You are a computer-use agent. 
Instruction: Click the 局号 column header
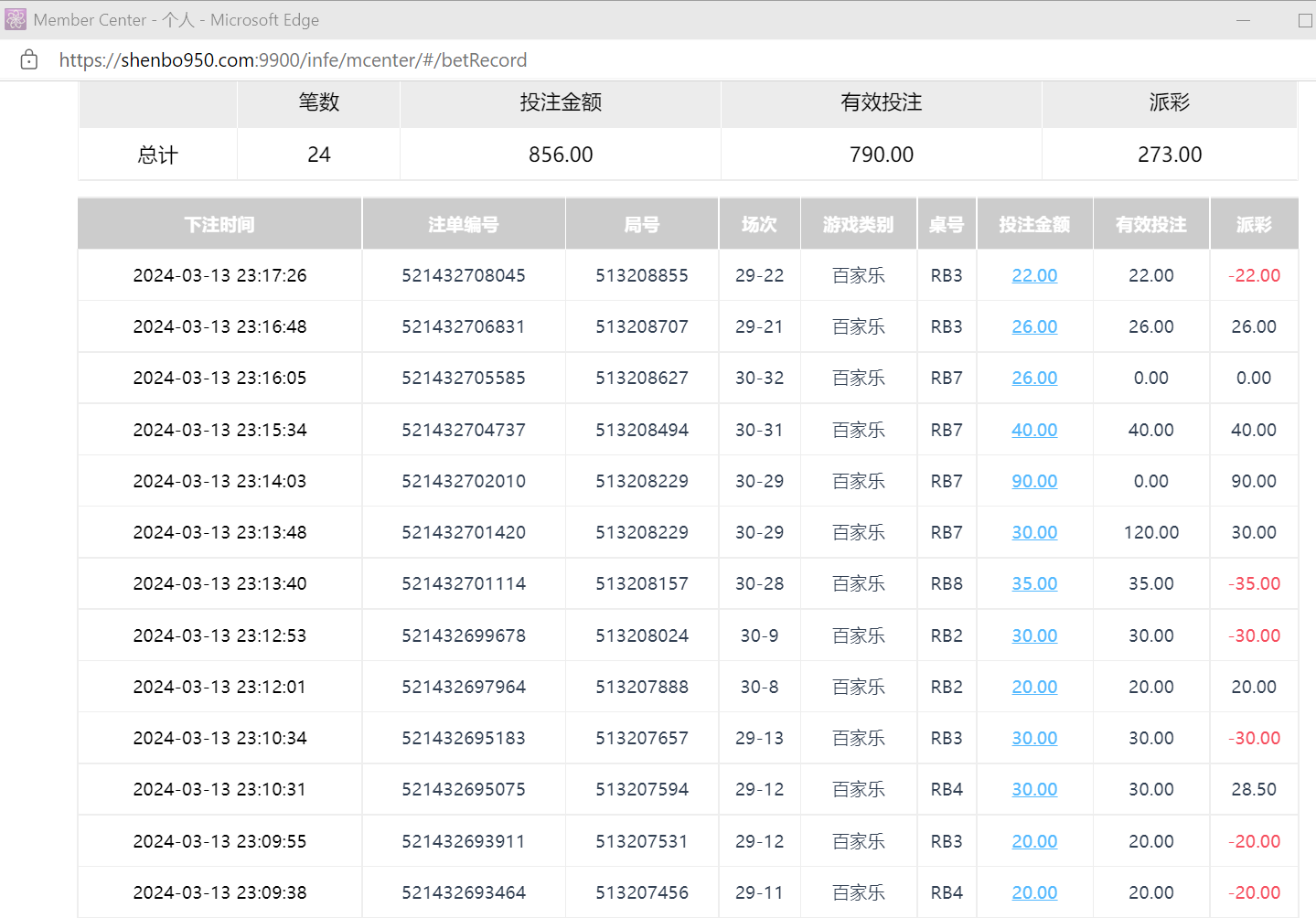[x=642, y=224]
